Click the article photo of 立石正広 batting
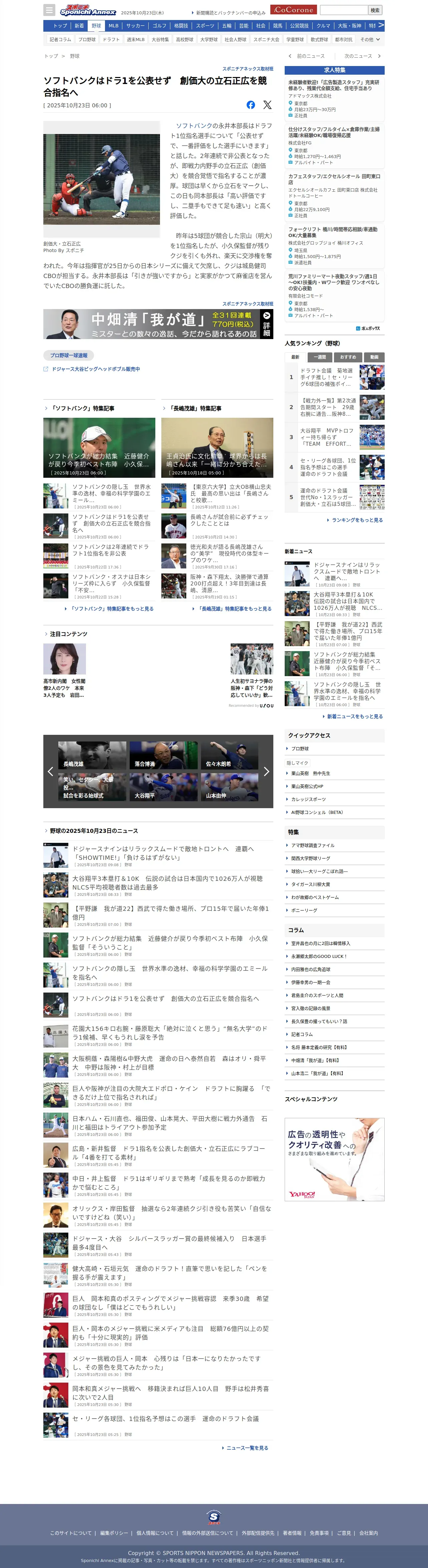The image size is (428, 1568). point(102,180)
